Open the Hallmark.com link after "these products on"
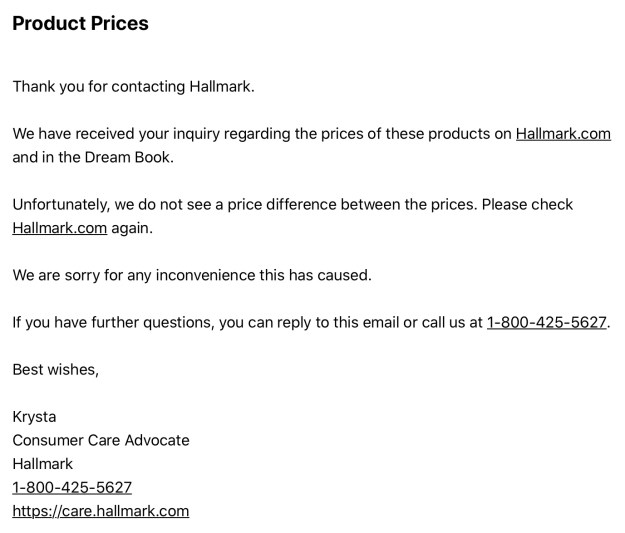625x533 pixels. pos(563,133)
